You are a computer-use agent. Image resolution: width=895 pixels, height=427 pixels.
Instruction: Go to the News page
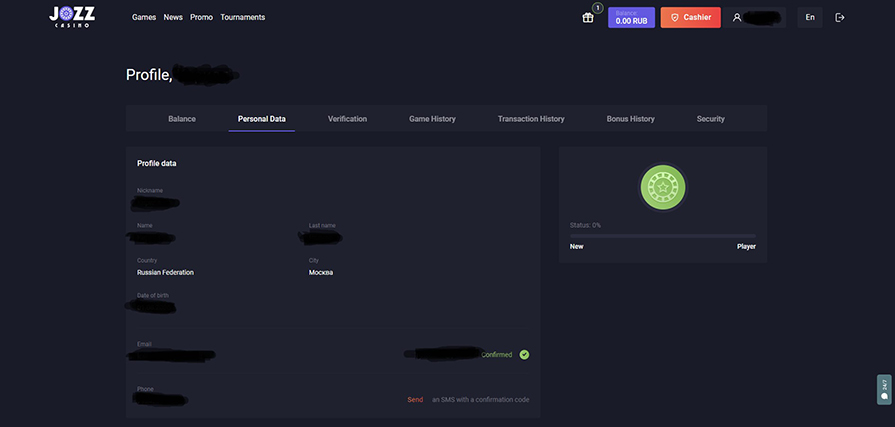click(x=173, y=17)
